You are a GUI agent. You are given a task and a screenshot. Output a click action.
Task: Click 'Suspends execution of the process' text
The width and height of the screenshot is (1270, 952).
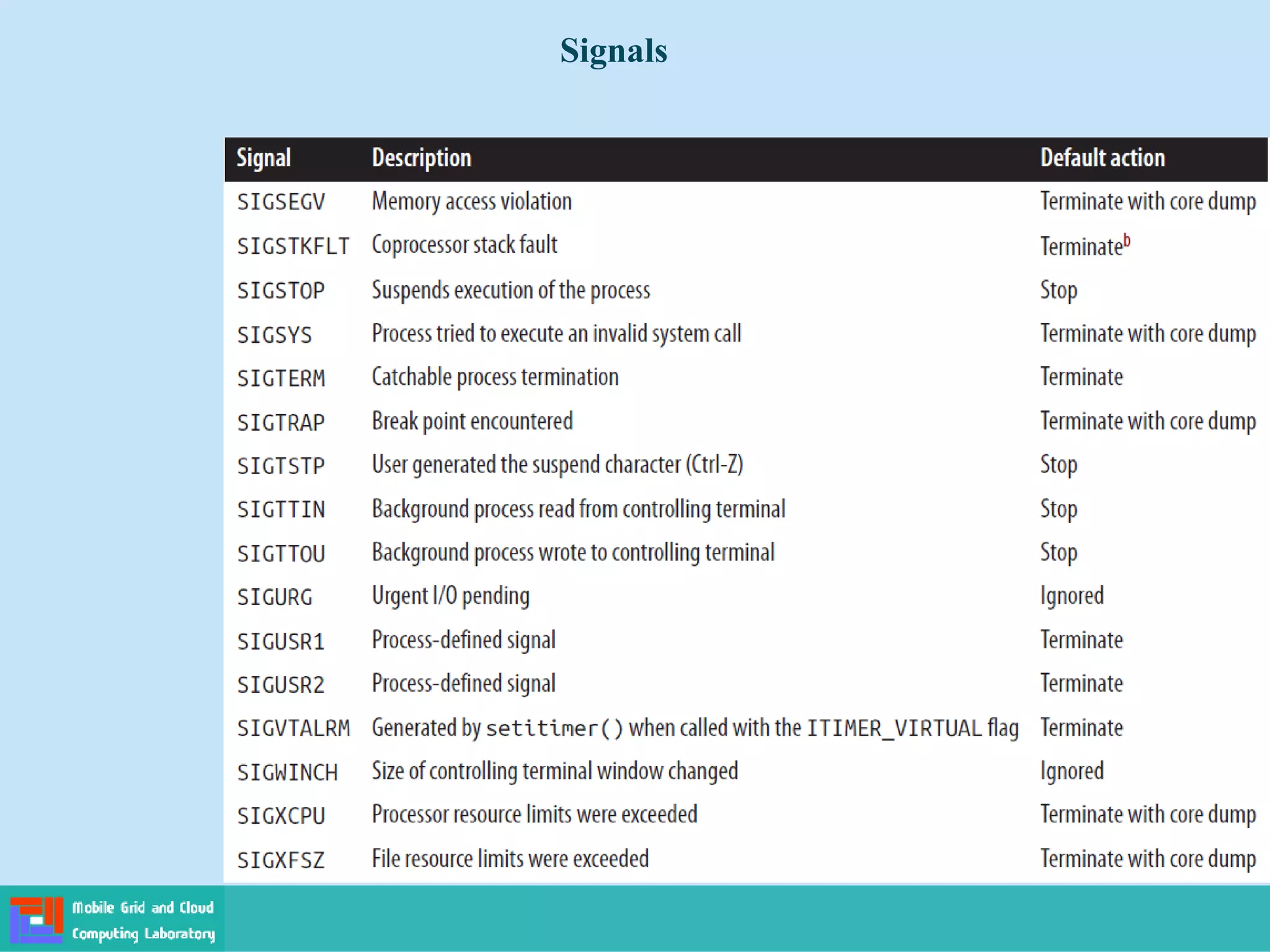tap(511, 290)
